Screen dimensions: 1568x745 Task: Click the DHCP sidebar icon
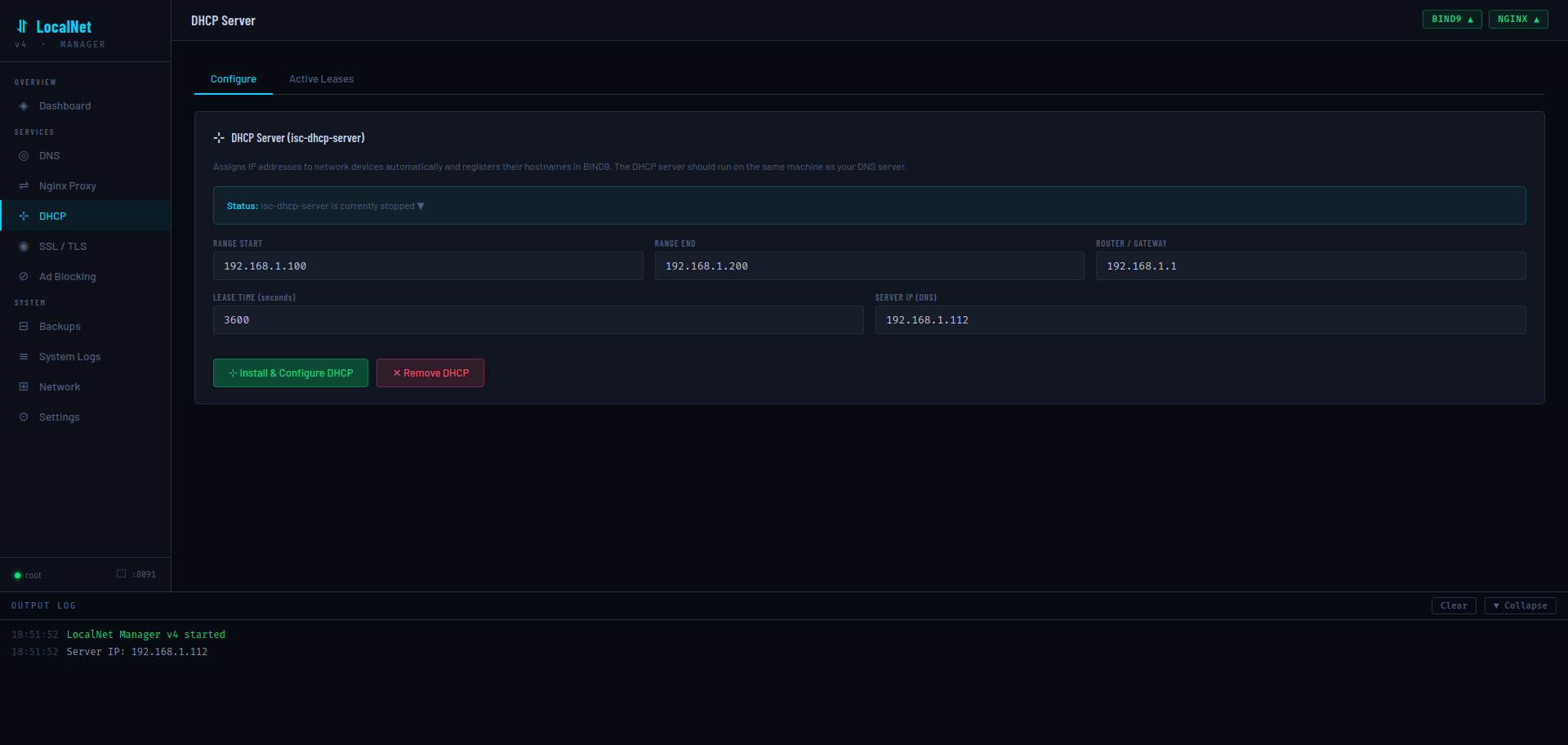pos(24,216)
